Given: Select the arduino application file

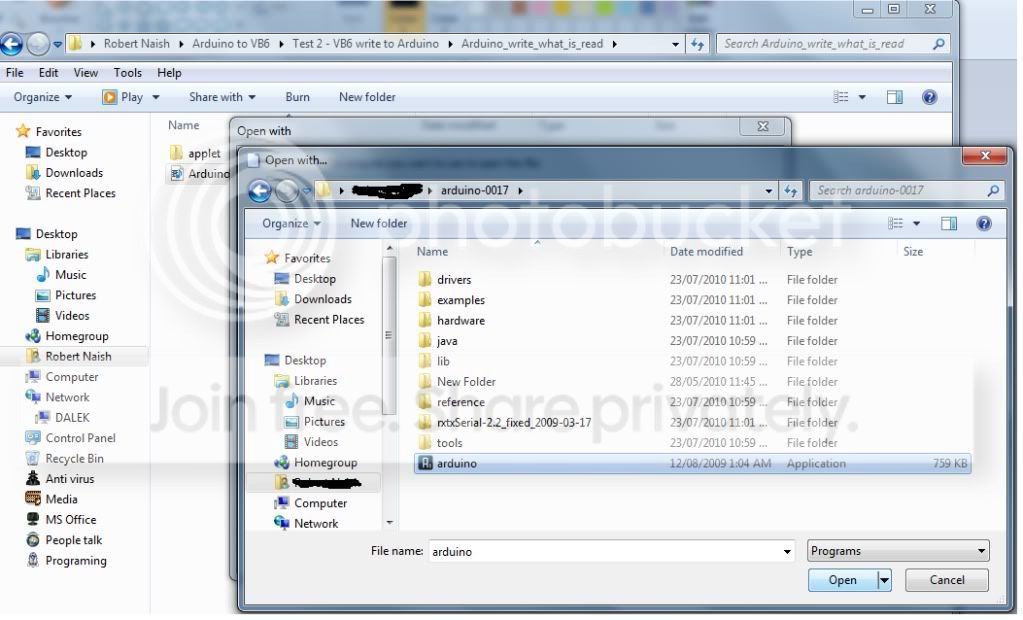Looking at the screenshot, I should [692, 463].
